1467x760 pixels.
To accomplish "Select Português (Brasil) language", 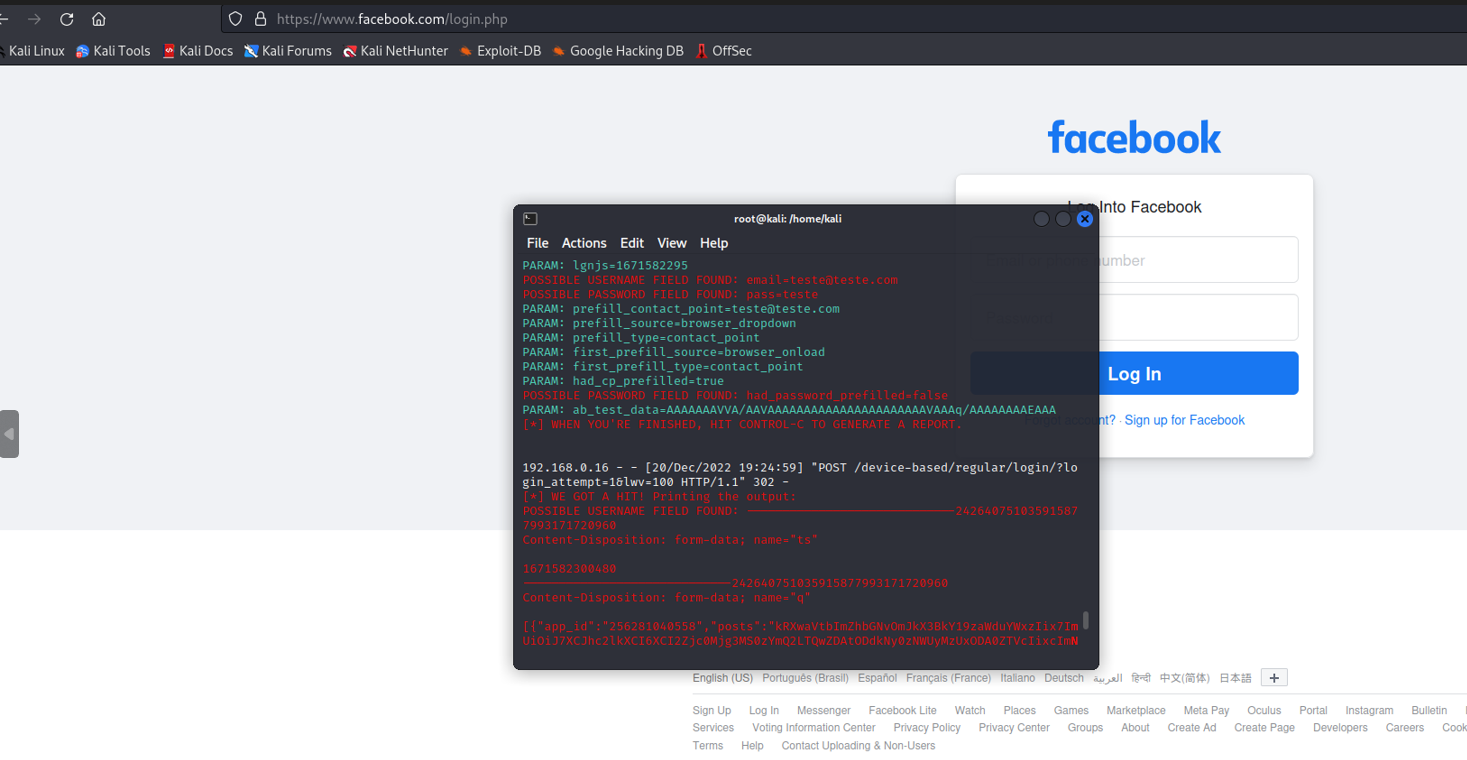I will (805, 678).
